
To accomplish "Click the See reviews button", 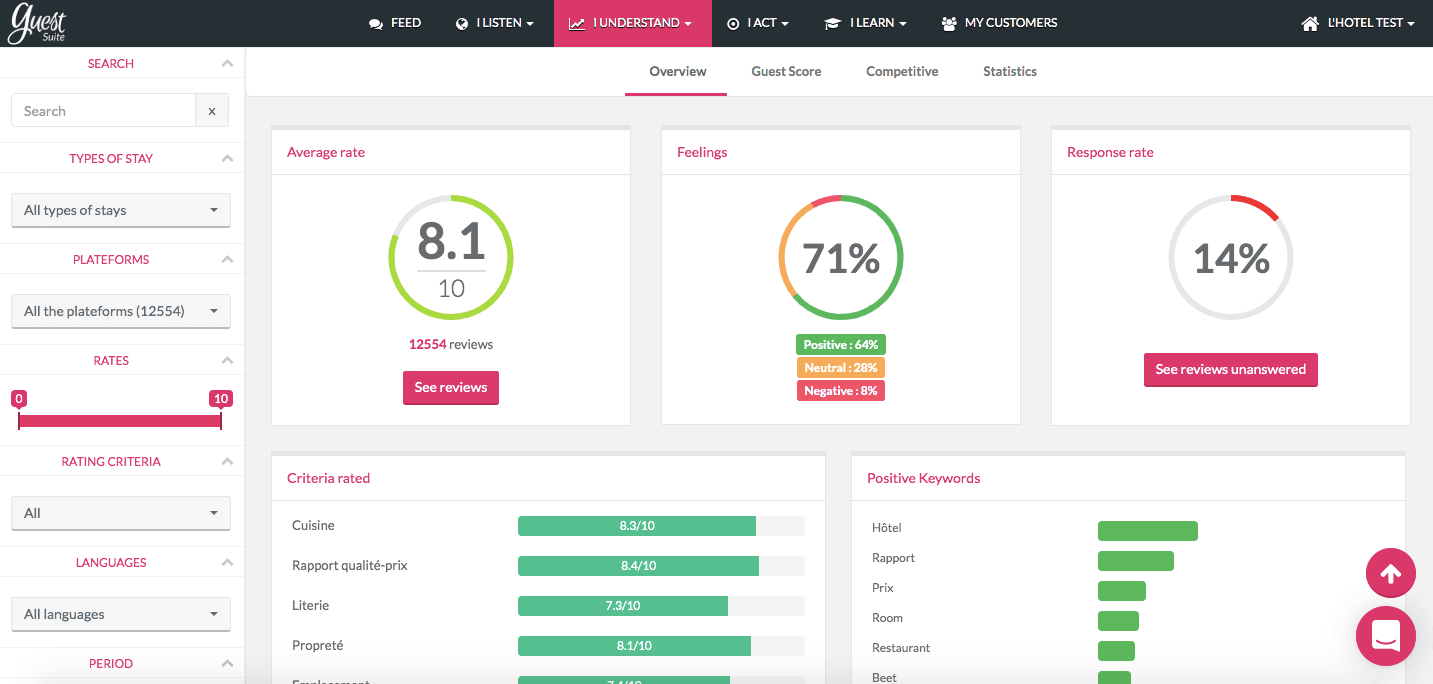I will pyautogui.click(x=450, y=387).
